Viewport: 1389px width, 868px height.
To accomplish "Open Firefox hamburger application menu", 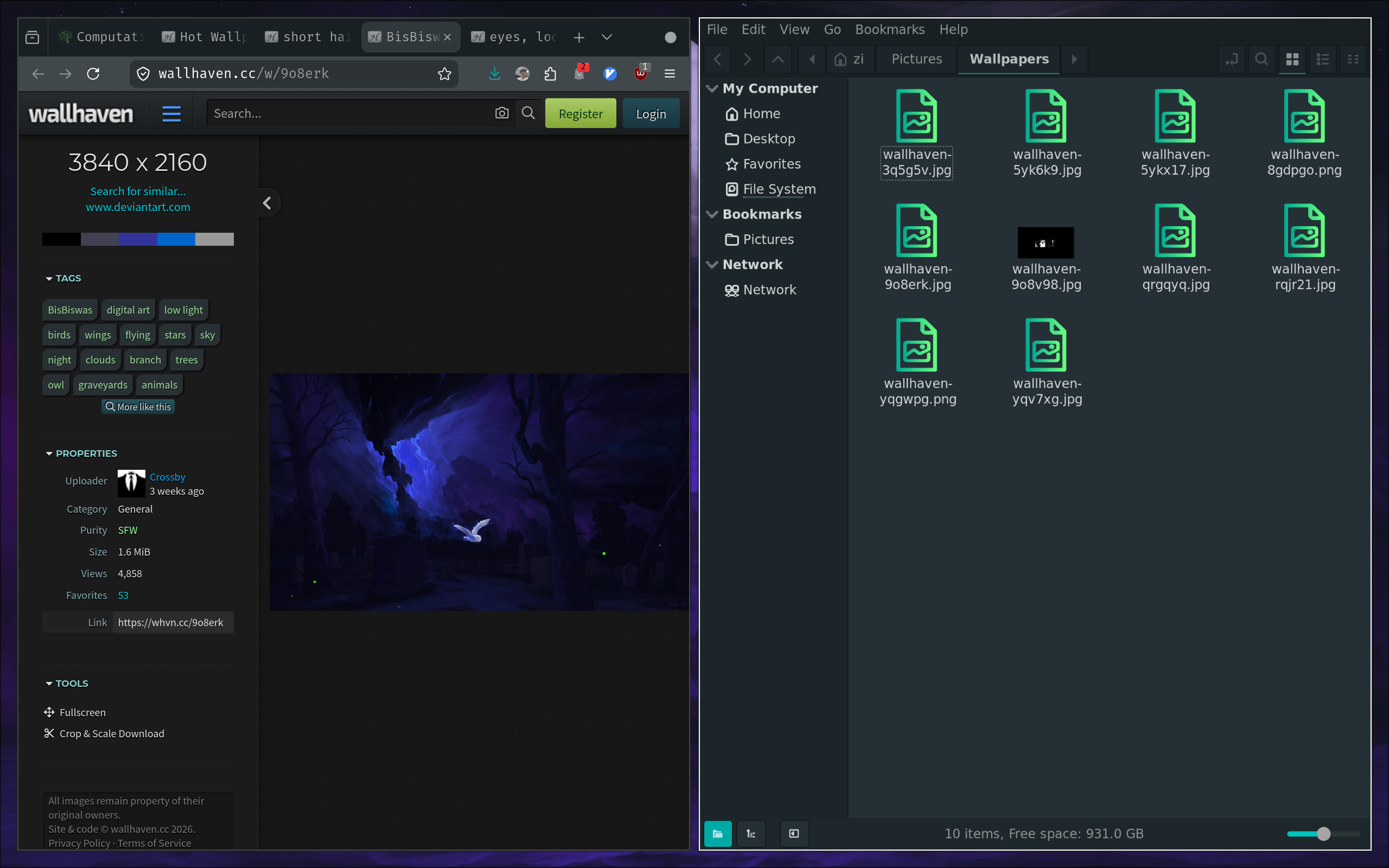I will pyautogui.click(x=669, y=74).
